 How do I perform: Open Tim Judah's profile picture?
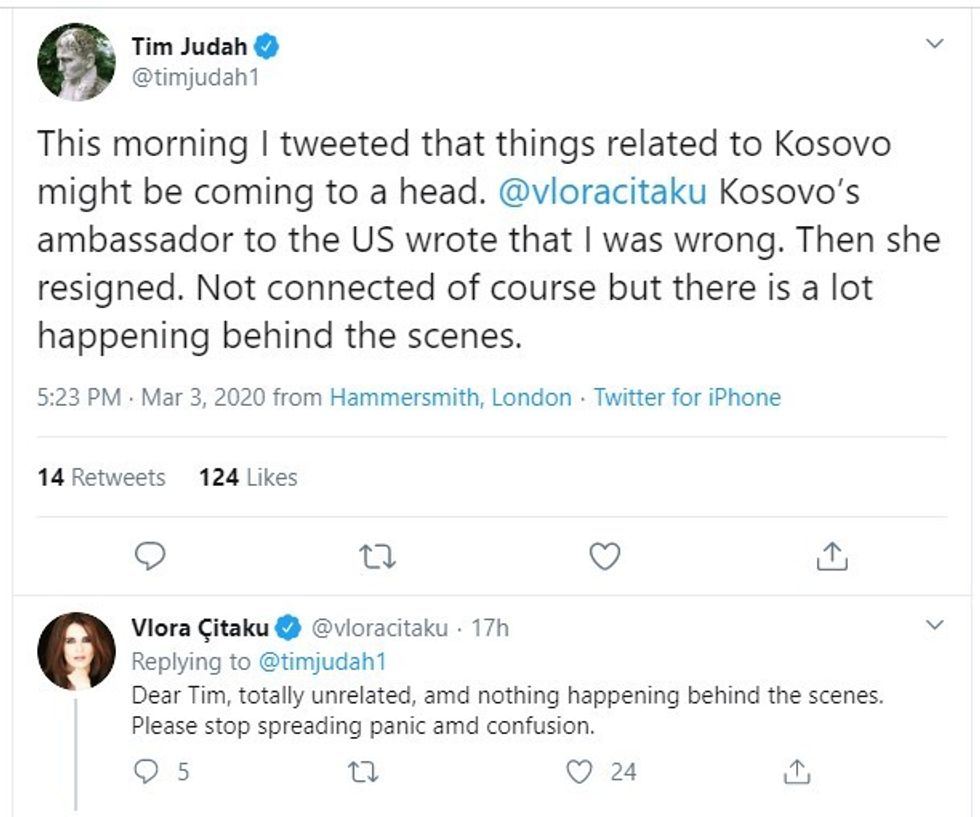pos(76,61)
